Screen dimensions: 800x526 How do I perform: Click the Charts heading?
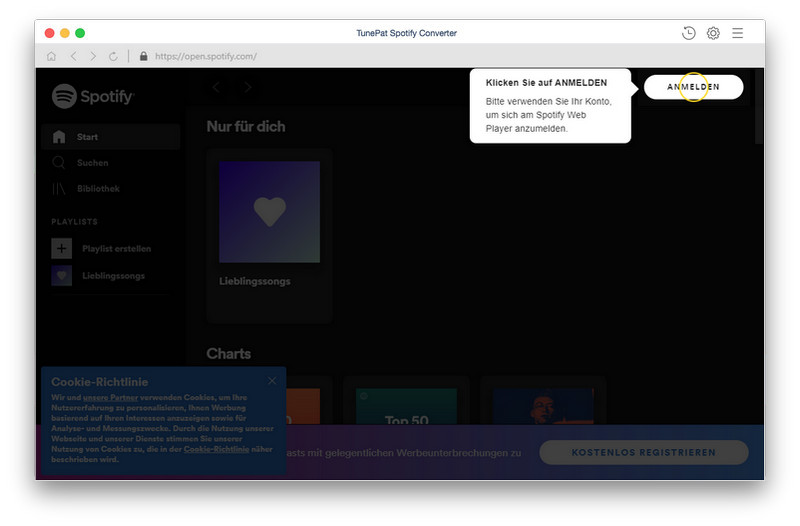pyautogui.click(x=229, y=354)
